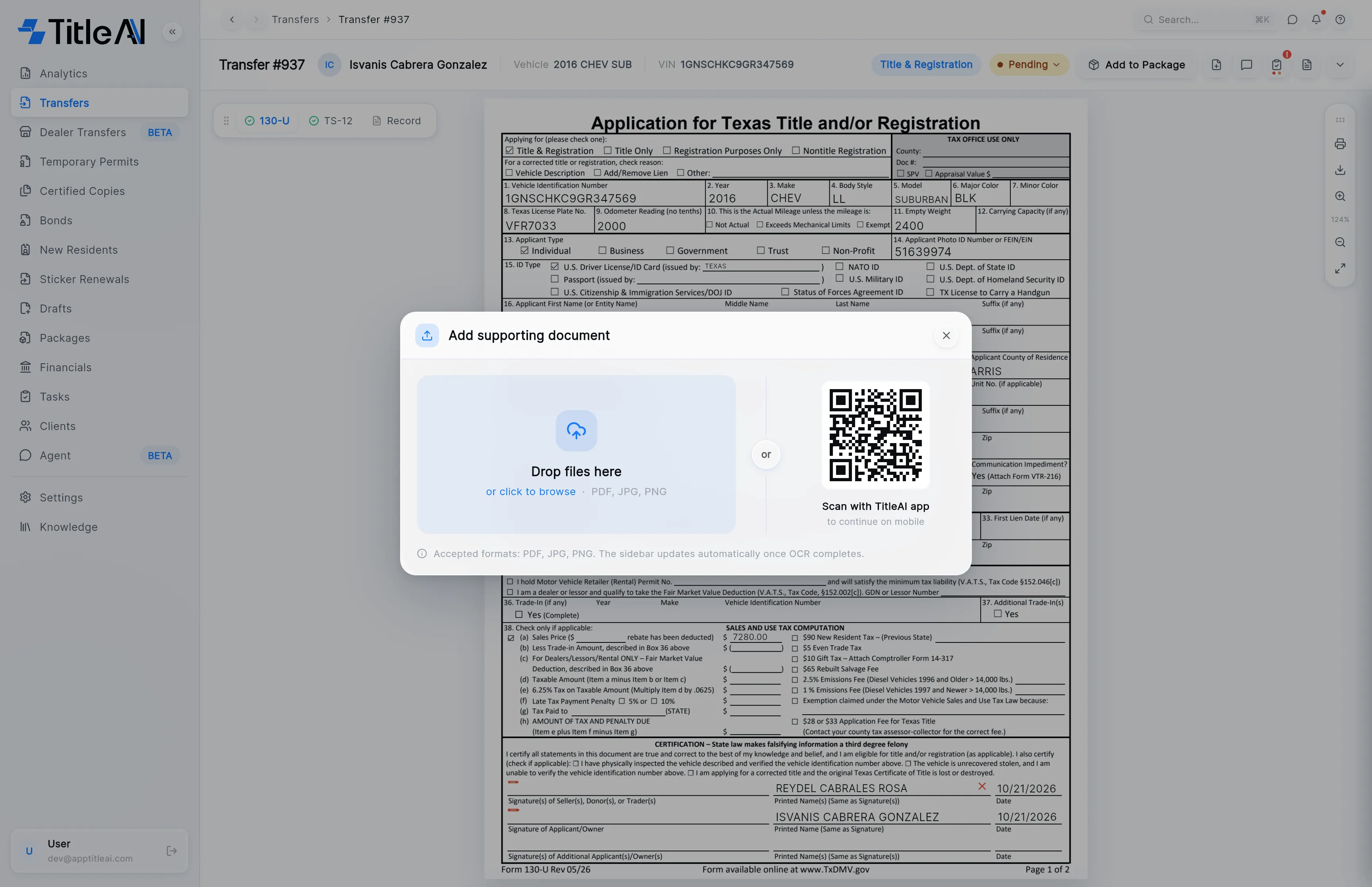This screenshot has height=887, width=1372.
Task: Open Dealer Transfers in the sidebar
Action: coord(99,132)
